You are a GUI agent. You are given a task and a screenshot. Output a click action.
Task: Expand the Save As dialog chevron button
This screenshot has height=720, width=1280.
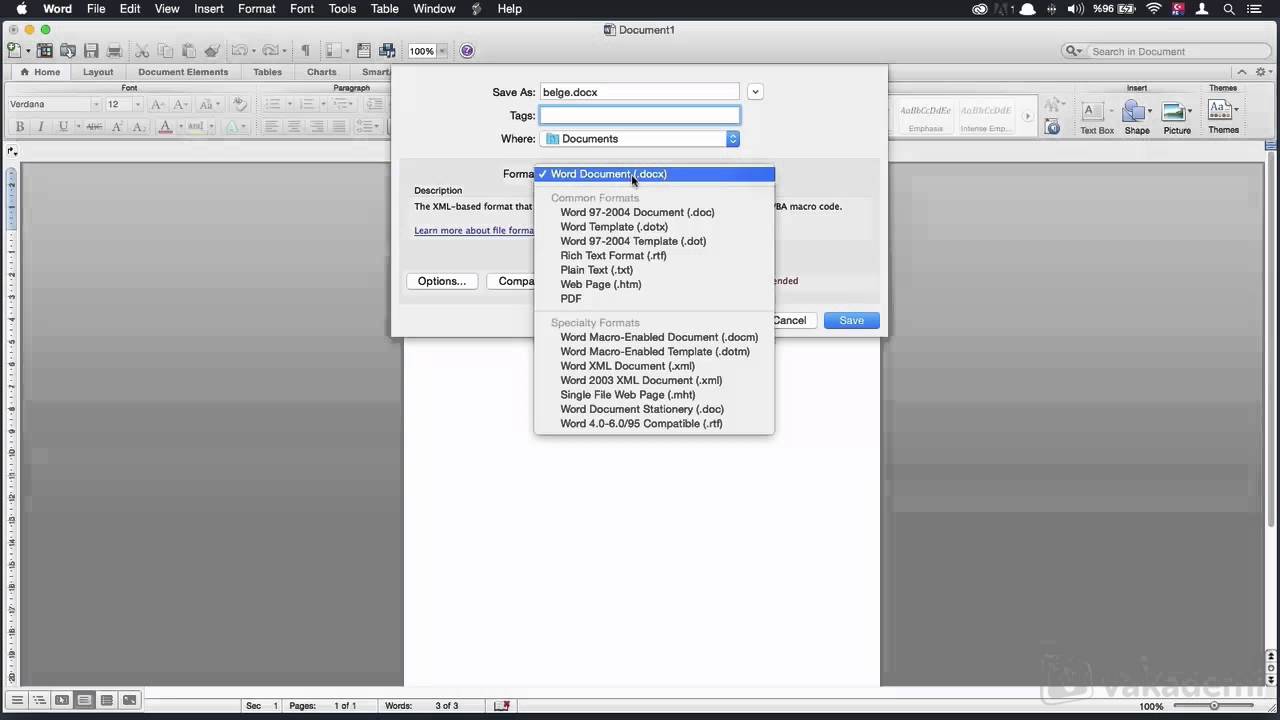(755, 92)
